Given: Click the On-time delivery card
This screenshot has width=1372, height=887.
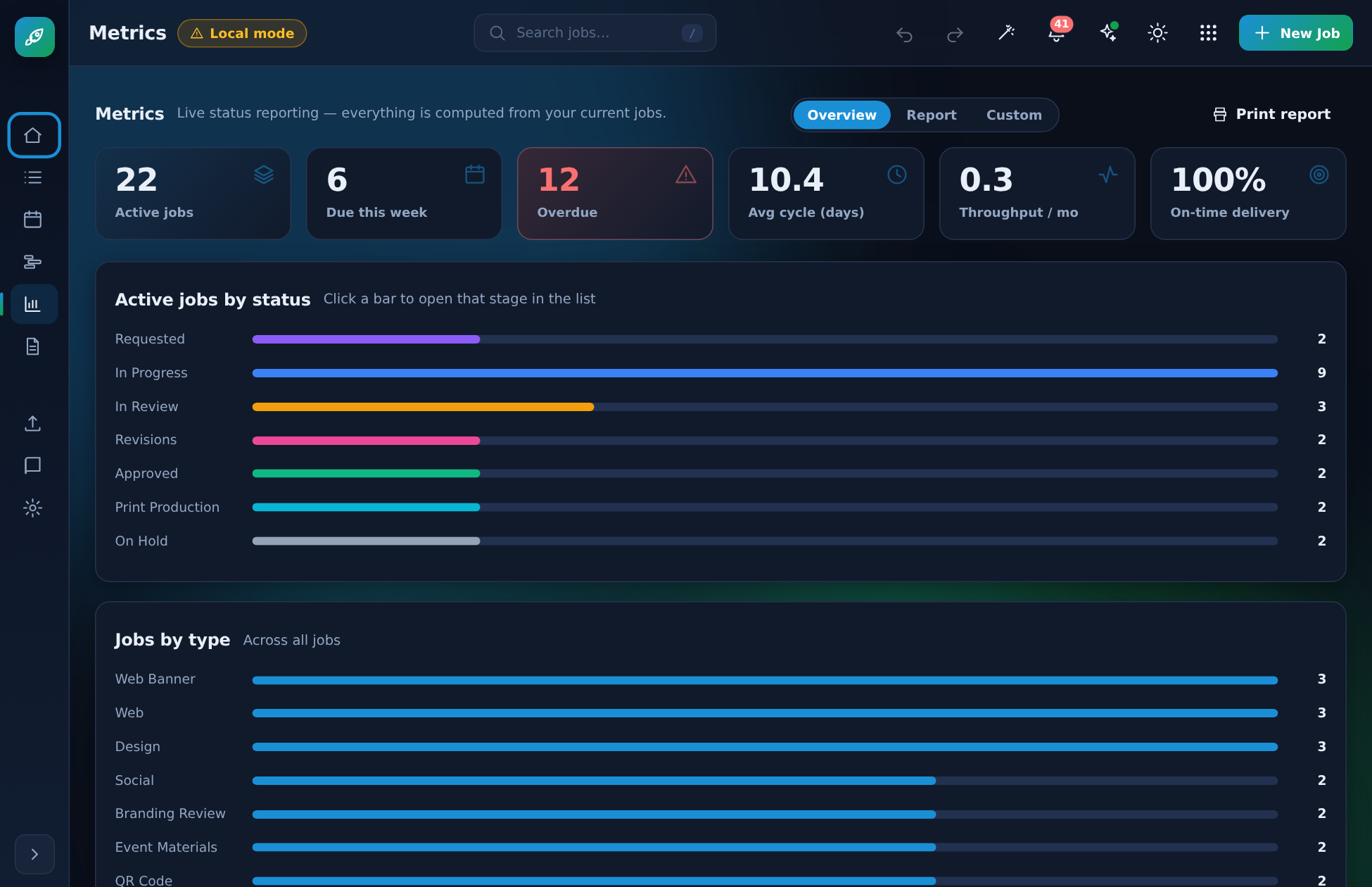Looking at the screenshot, I should [x=1248, y=194].
